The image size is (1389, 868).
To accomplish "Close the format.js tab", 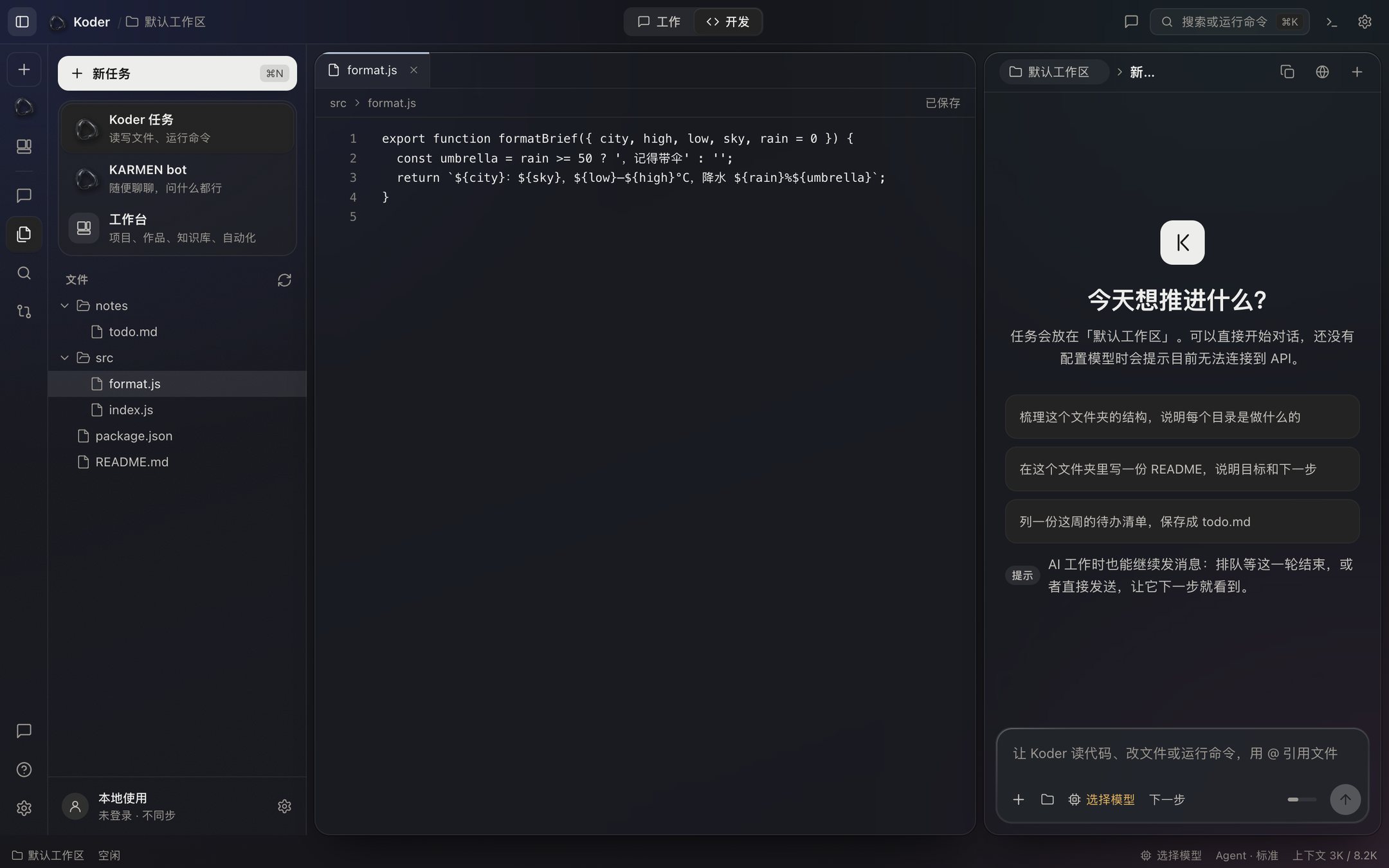I will 413,70.
